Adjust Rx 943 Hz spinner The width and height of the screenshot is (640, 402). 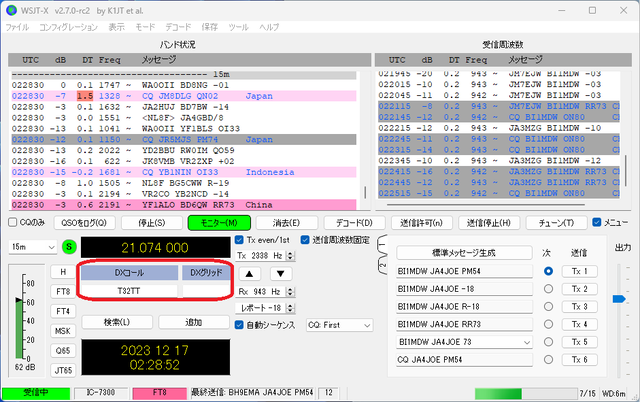(290, 292)
